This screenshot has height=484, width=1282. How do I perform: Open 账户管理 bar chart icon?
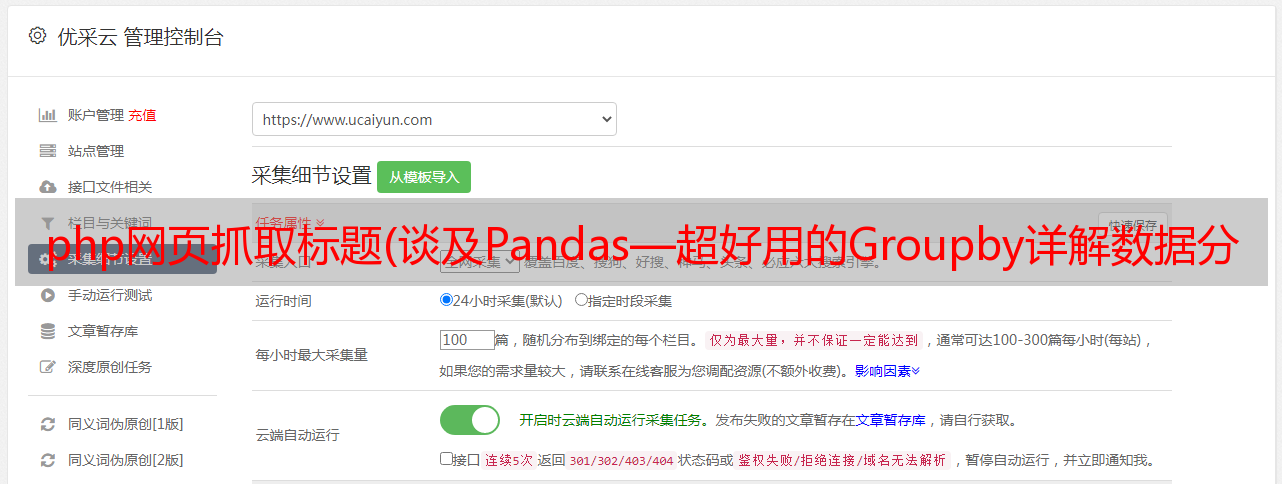click(x=47, y=115)
